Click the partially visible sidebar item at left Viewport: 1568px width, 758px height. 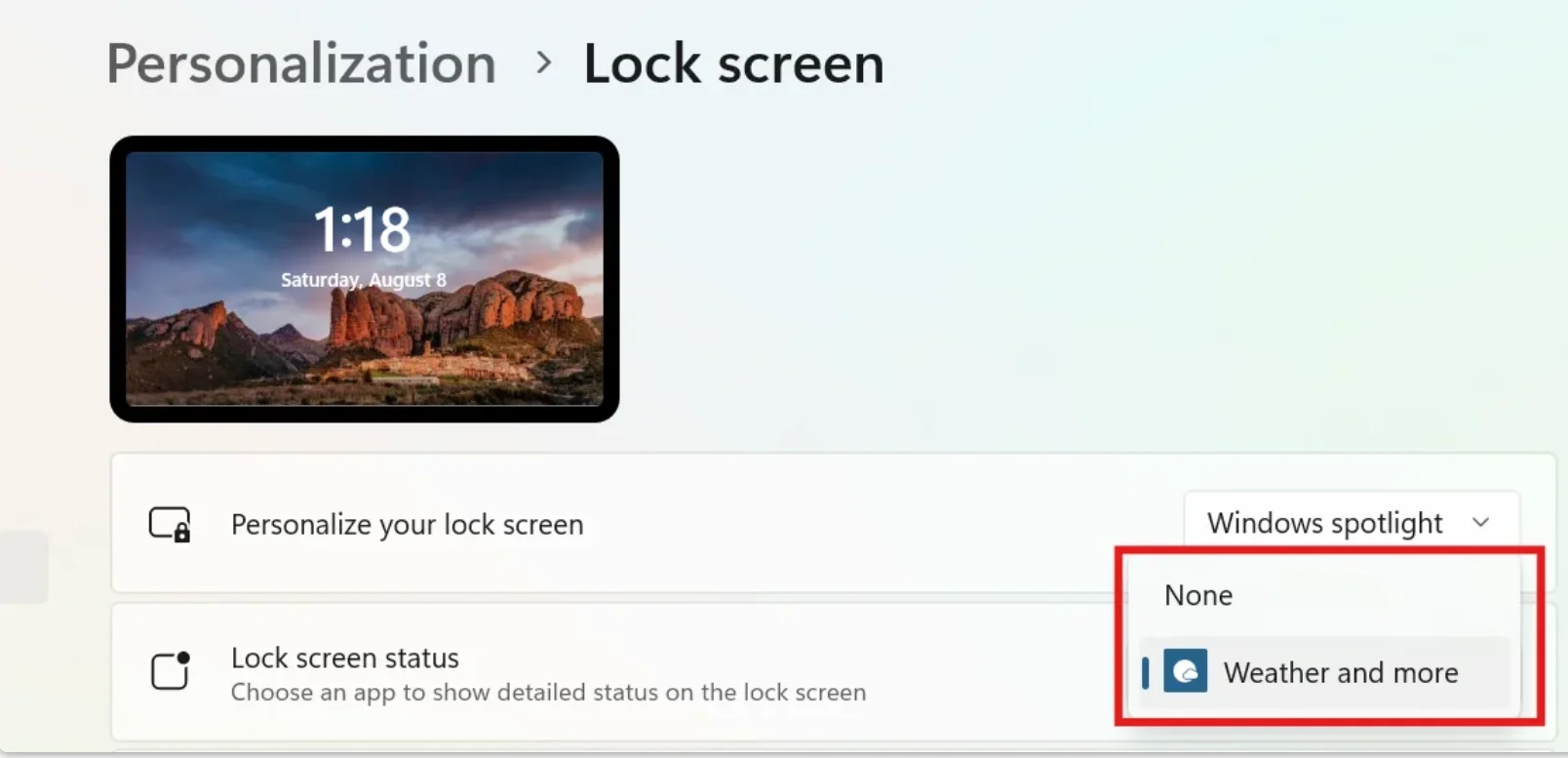tap(23, 567)
